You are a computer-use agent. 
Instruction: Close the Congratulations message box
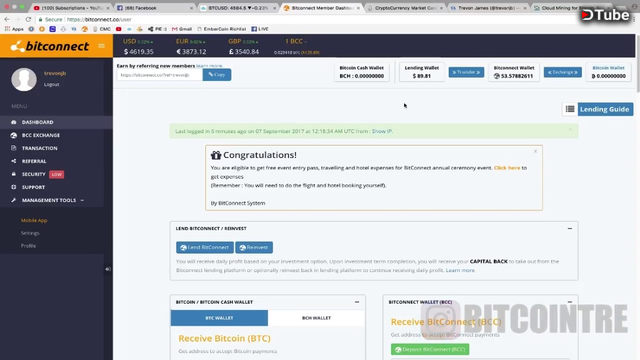click(535, 151)
